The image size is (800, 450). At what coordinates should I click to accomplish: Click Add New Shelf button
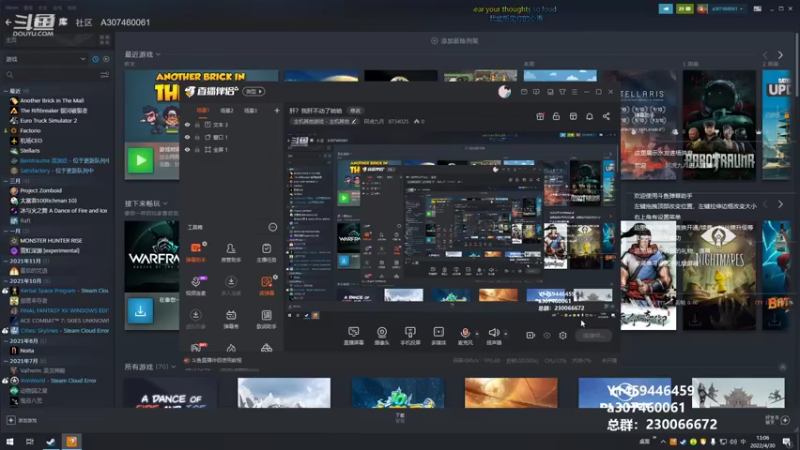455,41
